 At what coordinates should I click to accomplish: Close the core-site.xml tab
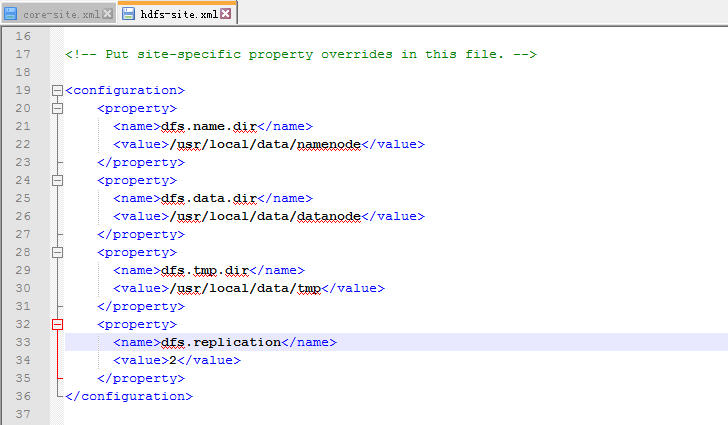pos(108,14)
